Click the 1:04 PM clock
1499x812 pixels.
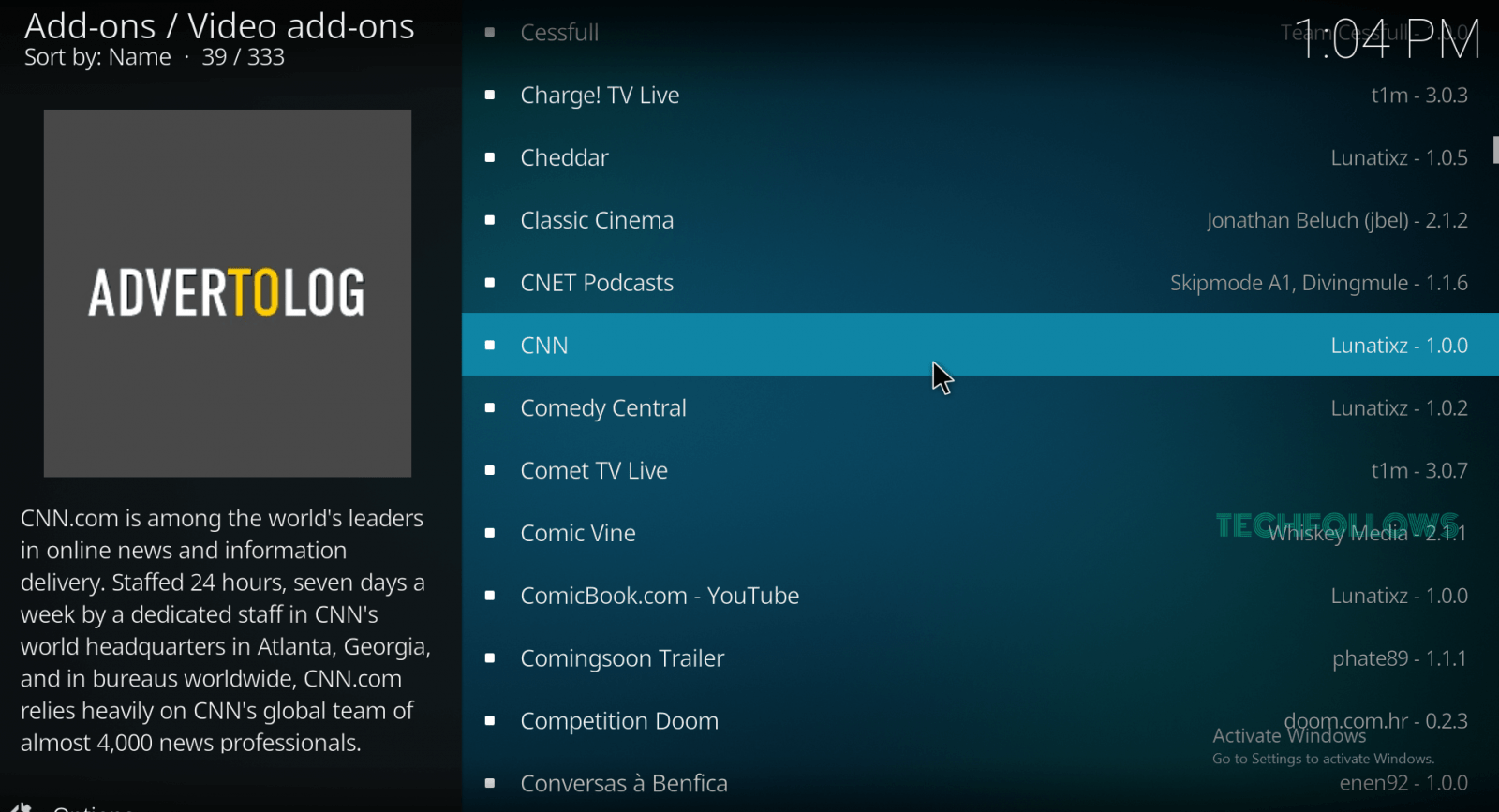(1388, 40)
